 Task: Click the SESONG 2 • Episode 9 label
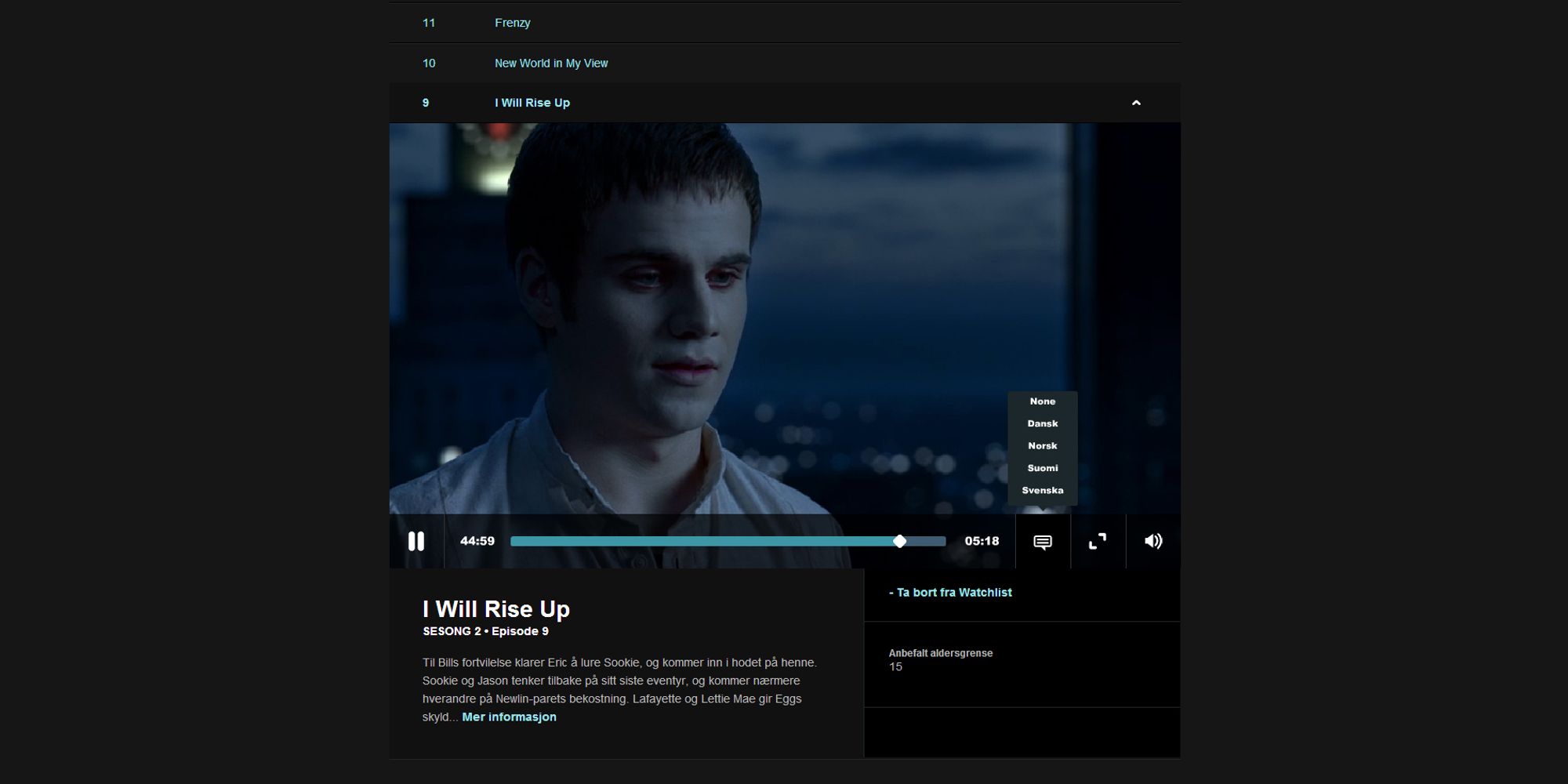pyautogui.click(x=485, y=631)
